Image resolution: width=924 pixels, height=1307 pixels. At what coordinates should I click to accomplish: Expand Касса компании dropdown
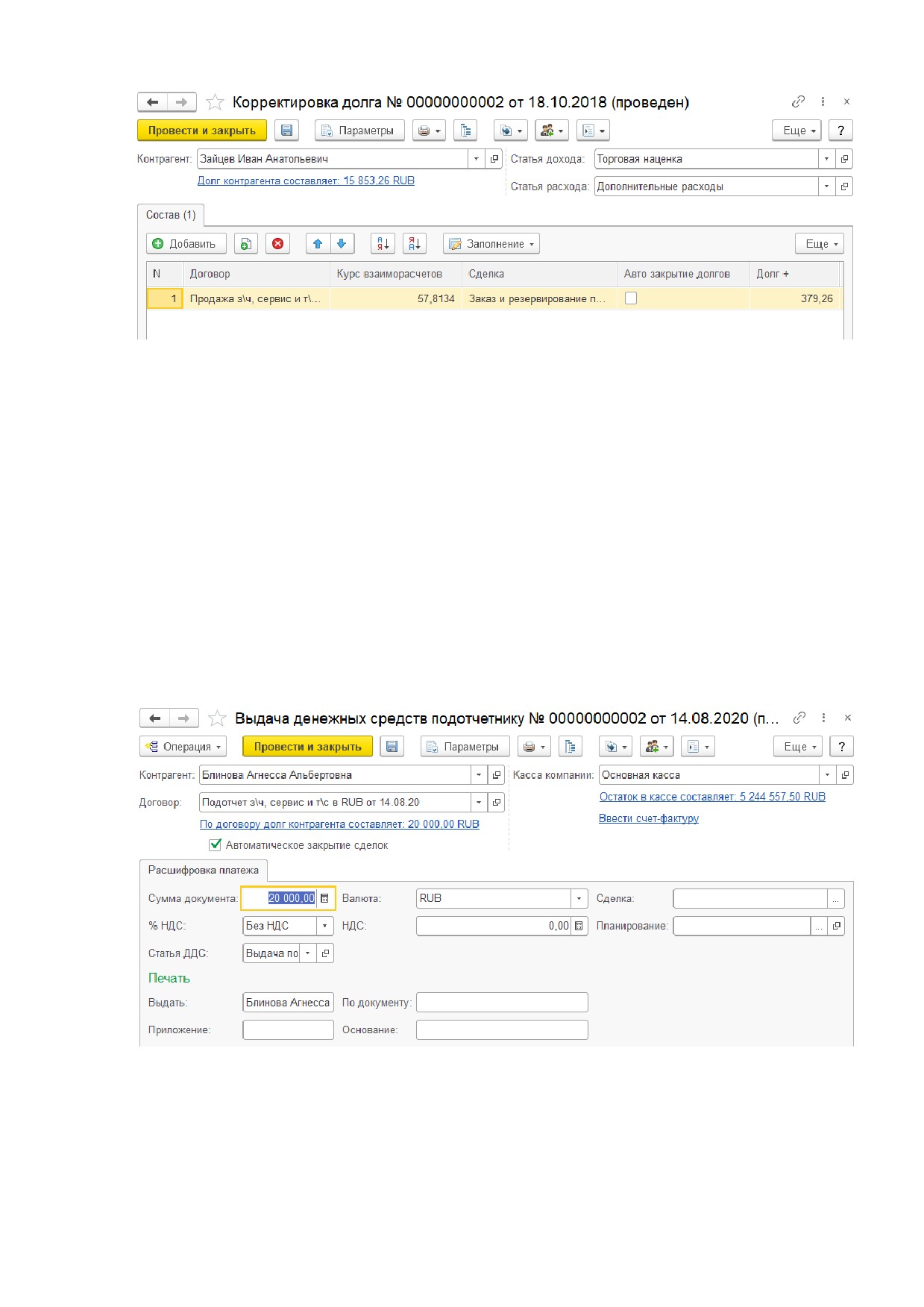(827, 775)
